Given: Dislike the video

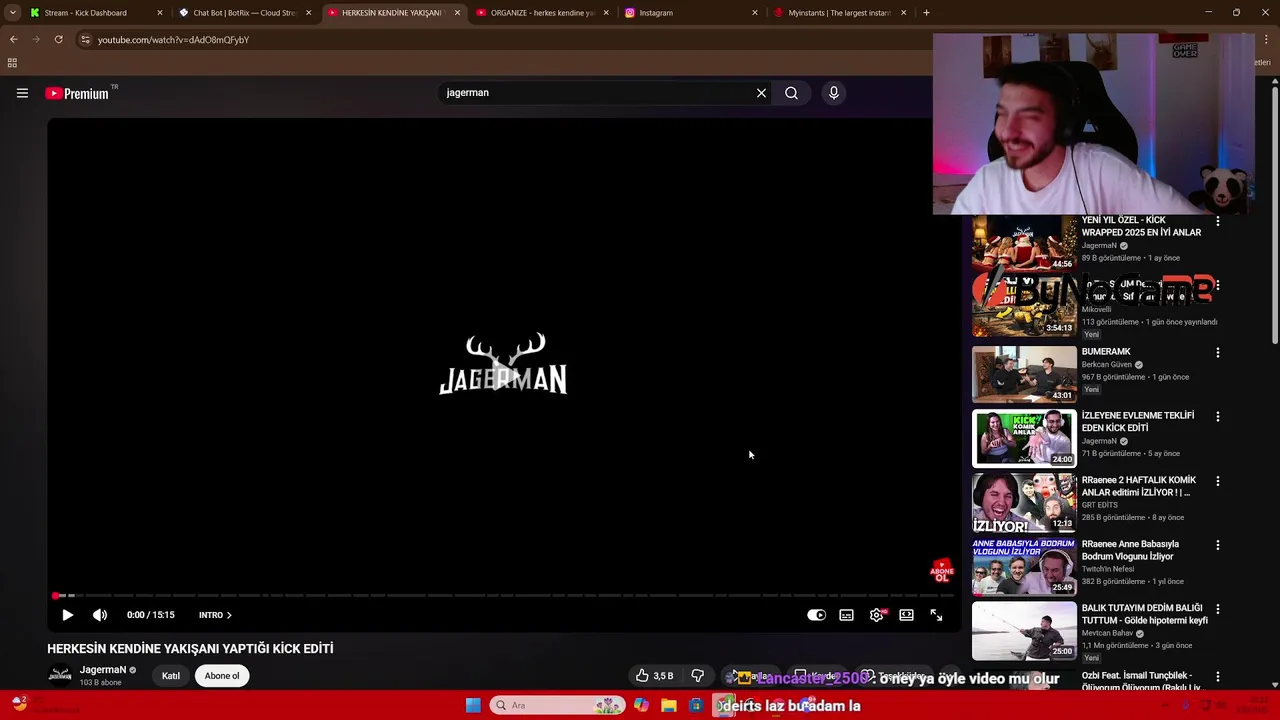Looking at the screenshot, I should coord(698,676).
